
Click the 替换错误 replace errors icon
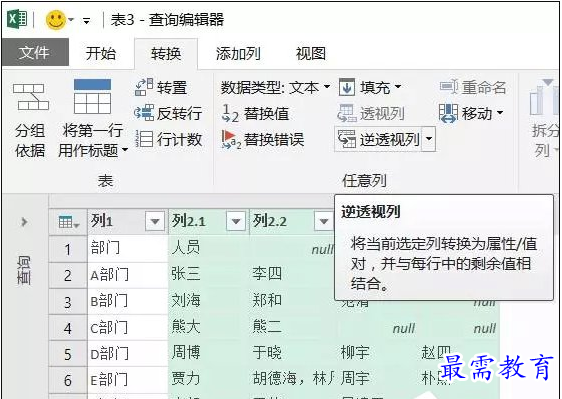pos(231,139)
